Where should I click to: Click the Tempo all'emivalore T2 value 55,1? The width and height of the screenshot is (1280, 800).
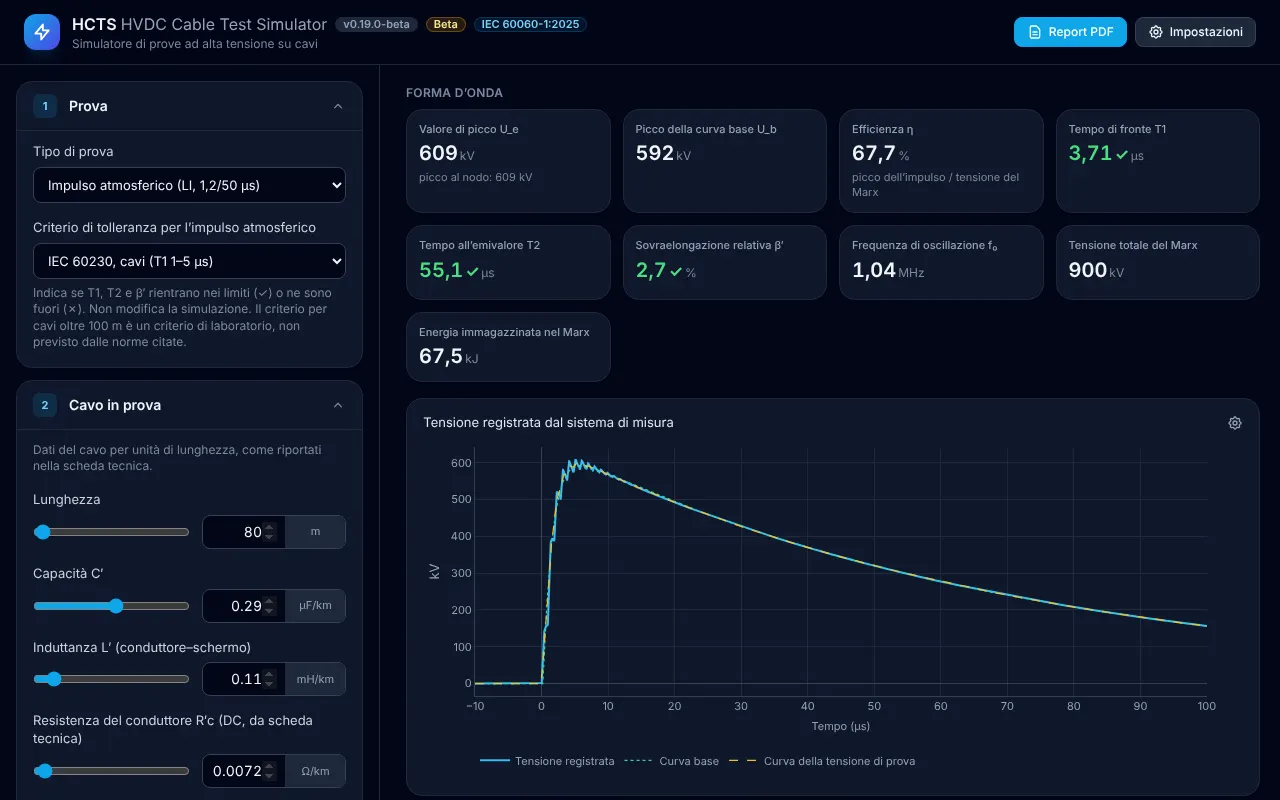coord(441,270)
